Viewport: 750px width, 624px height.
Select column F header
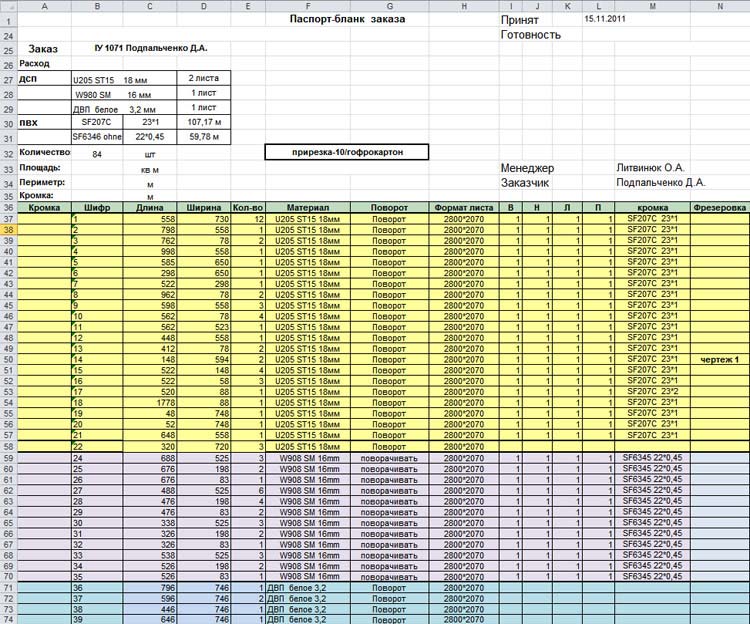tap(306, 6)
